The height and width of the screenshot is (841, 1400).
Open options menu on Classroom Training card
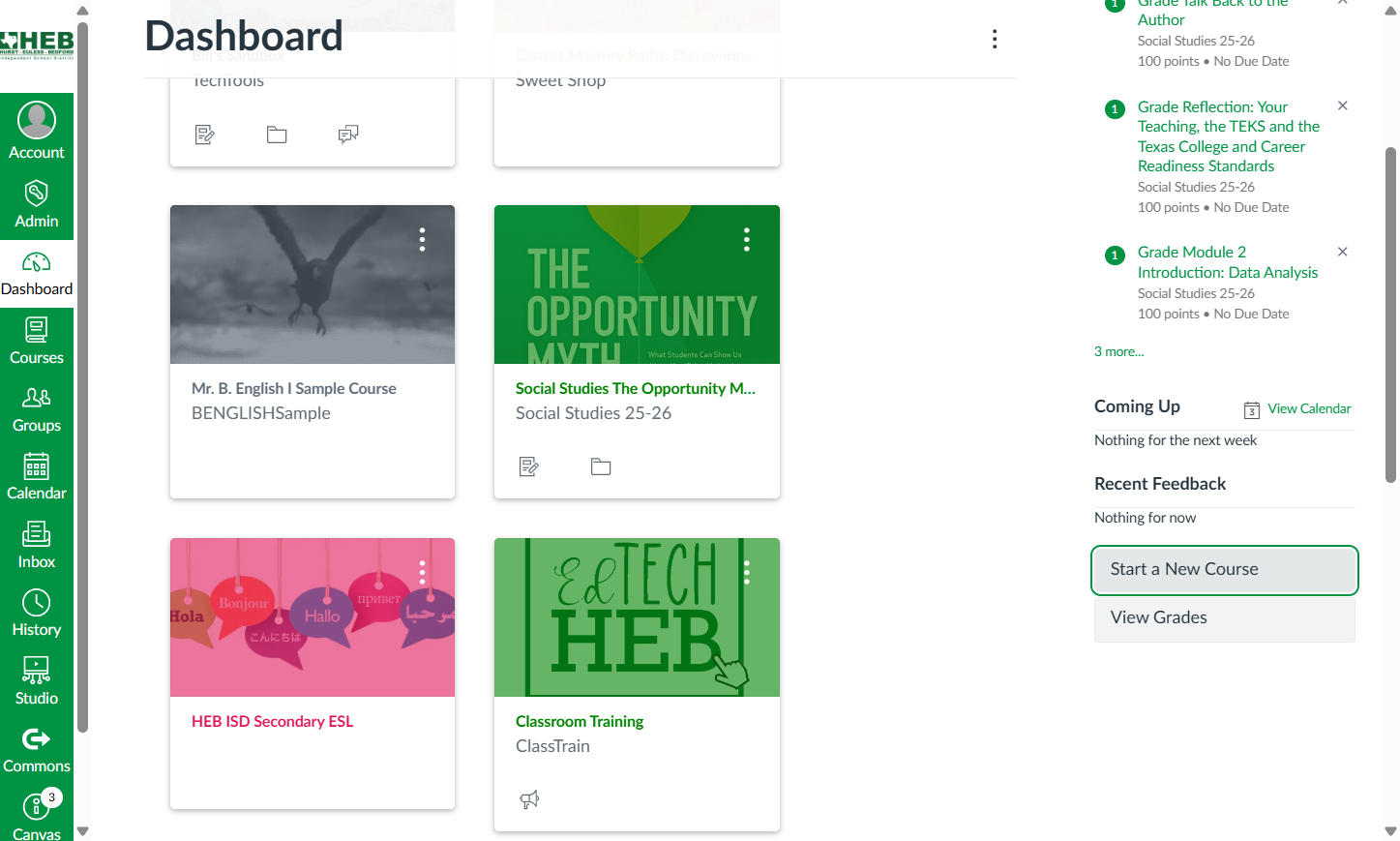(x=746, y=573)
